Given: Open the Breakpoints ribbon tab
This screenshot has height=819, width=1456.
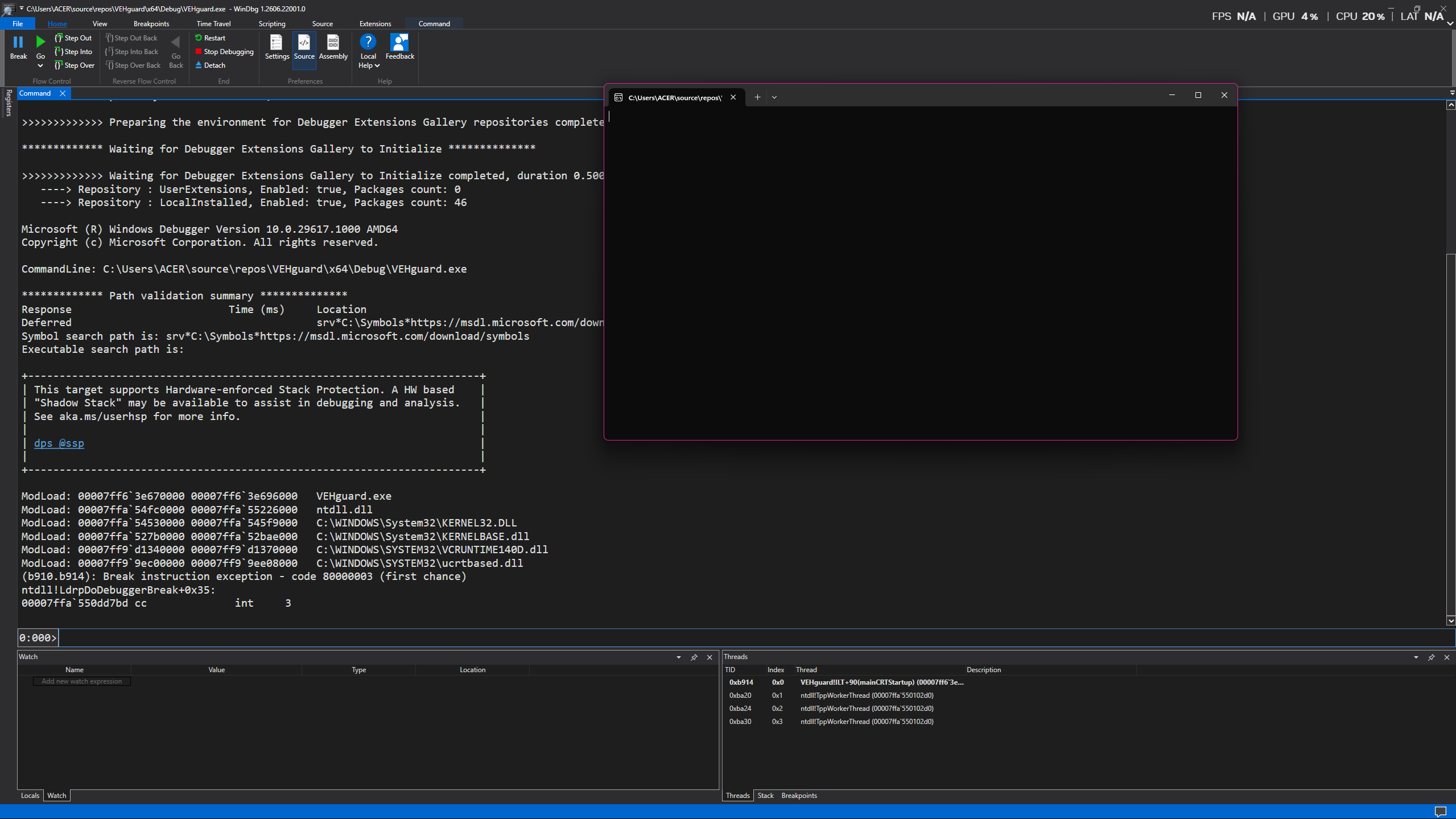Looking at the screenshot, I should click(151, 24).
